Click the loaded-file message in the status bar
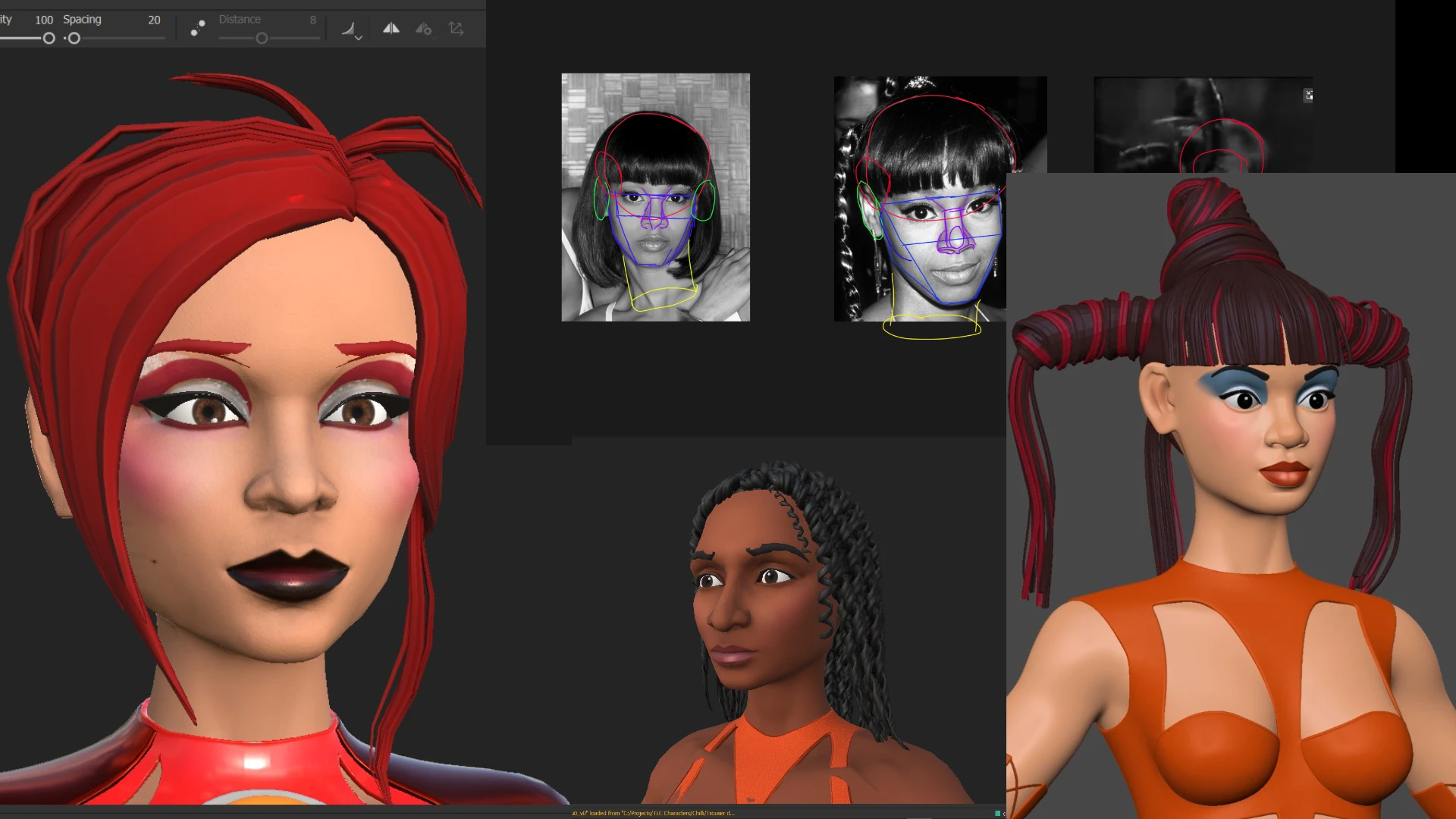The image size is (1456, 819). (652, 813)
